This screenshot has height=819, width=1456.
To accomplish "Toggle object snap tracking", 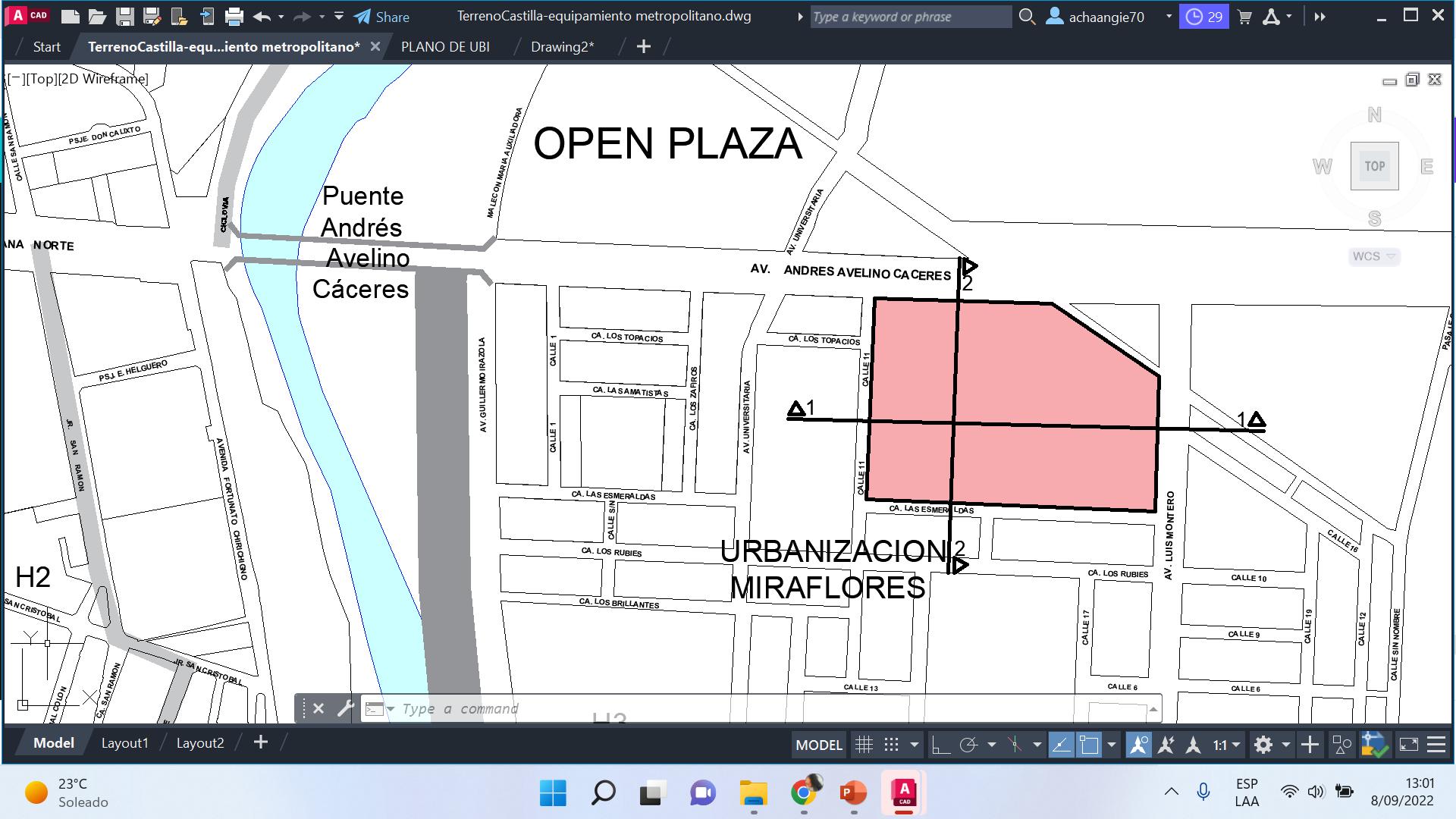I will click(1060, 745).
